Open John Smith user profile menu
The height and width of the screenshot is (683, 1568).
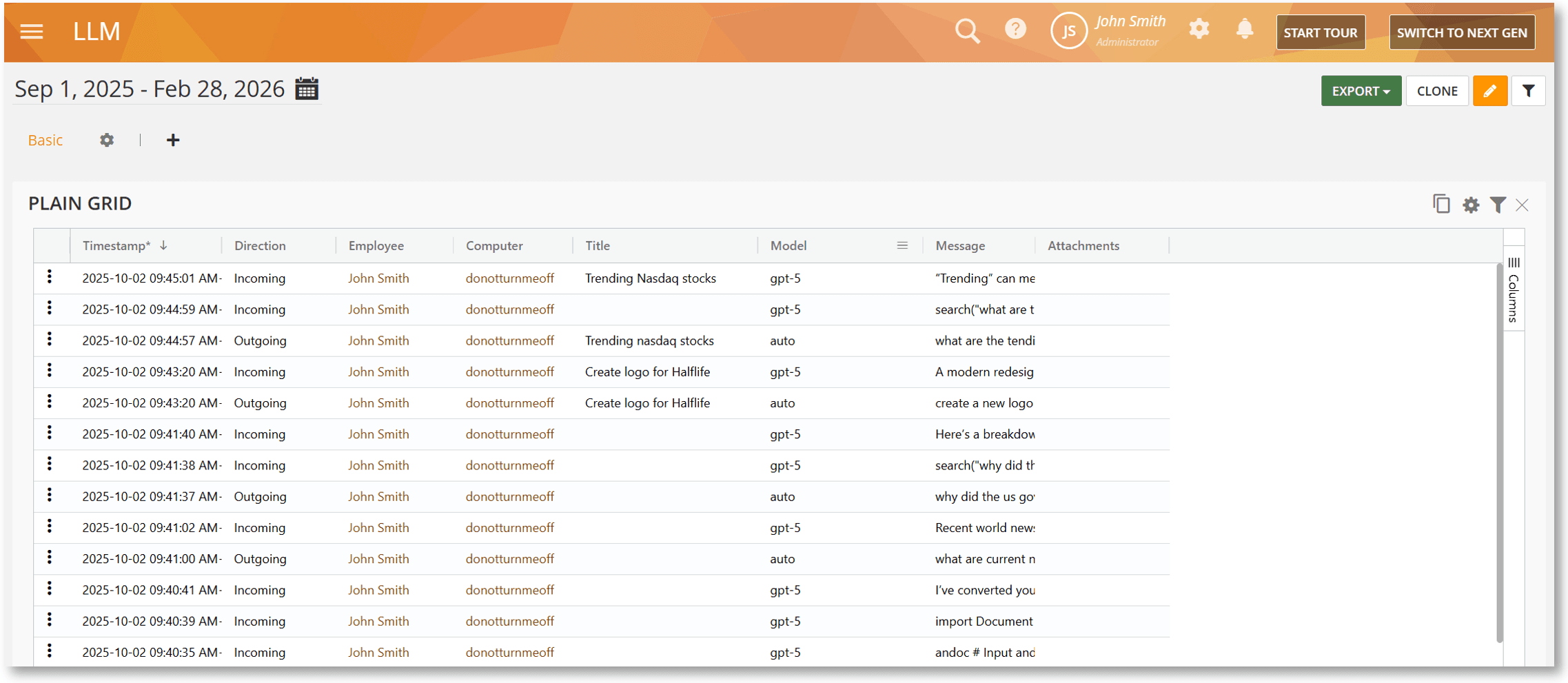click(1110, 31)
